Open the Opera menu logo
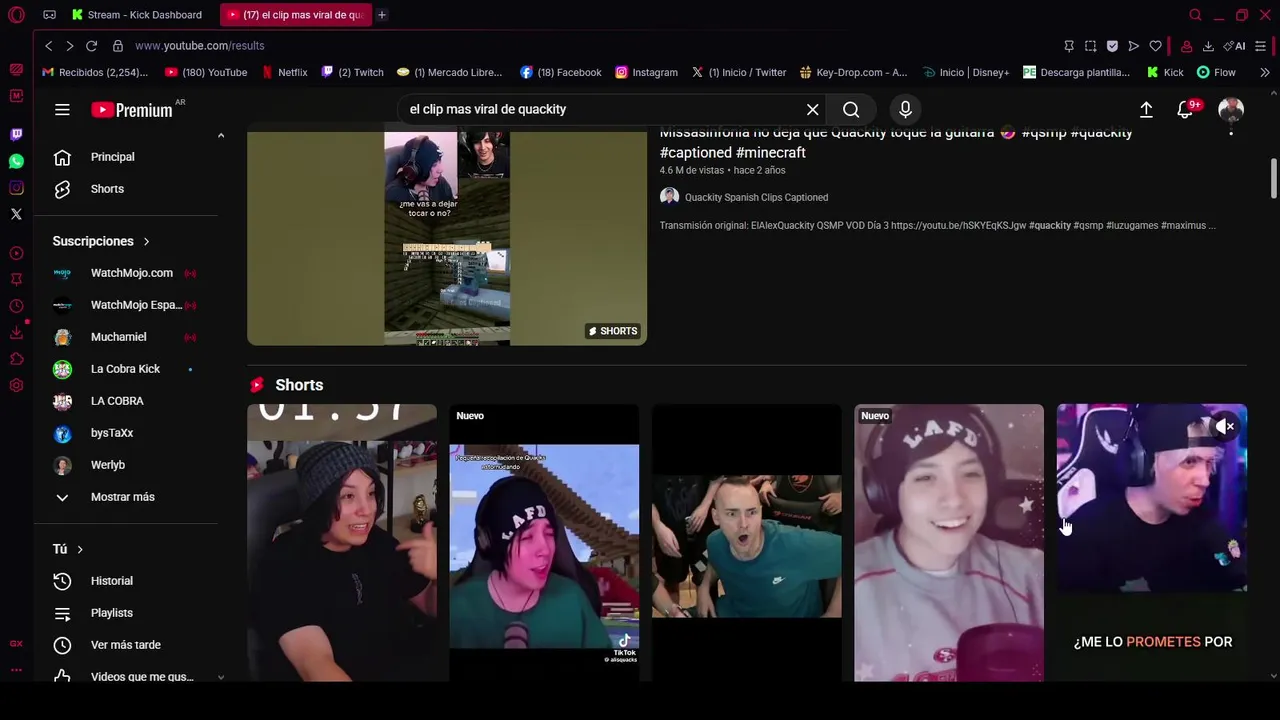This screenshot has width=1280, height=720. [x=16, y=15]
